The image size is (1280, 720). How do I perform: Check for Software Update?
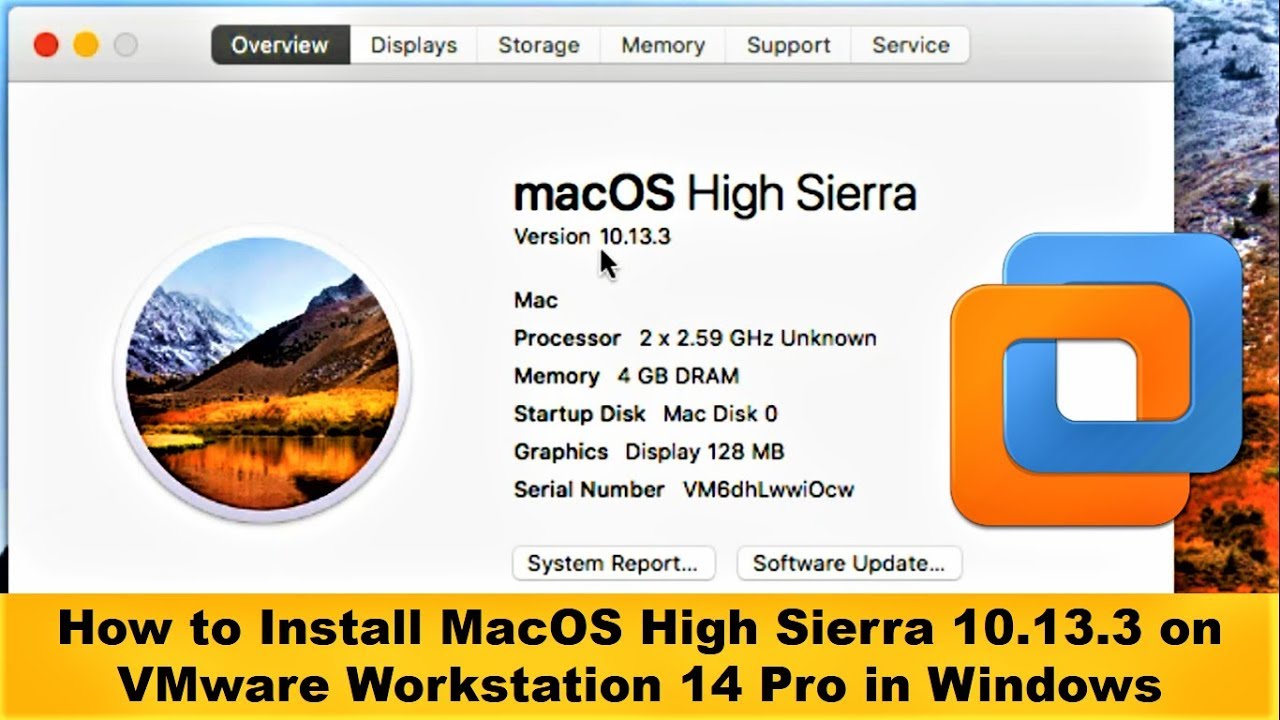point(849,563)
